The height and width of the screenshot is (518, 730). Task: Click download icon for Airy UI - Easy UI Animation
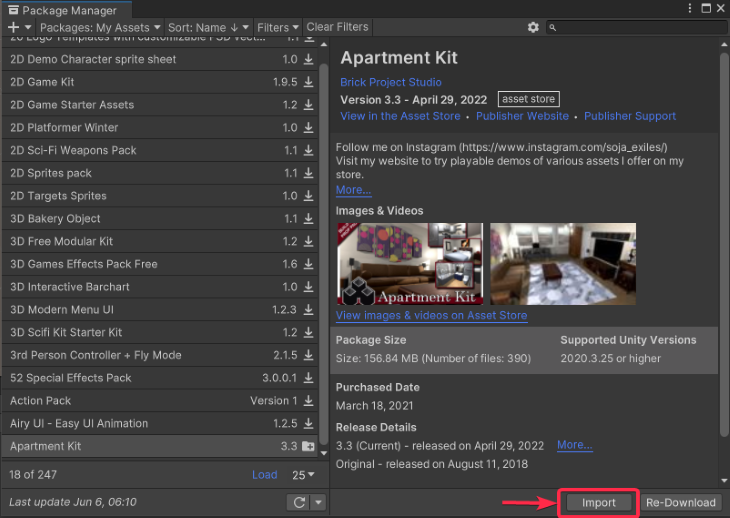coord(308,424)
